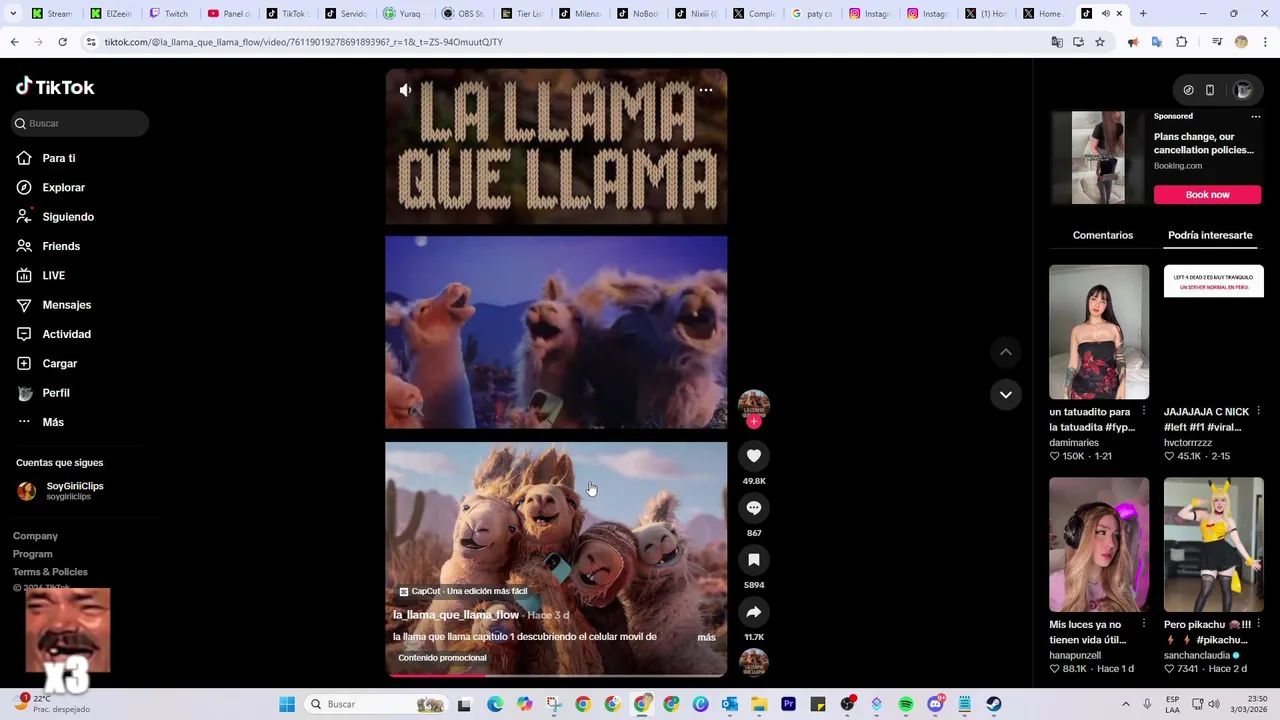Screen dimensions: 1280x720
Task: Open the sound disc at the bottom of the action column
Action: point(754,662)
